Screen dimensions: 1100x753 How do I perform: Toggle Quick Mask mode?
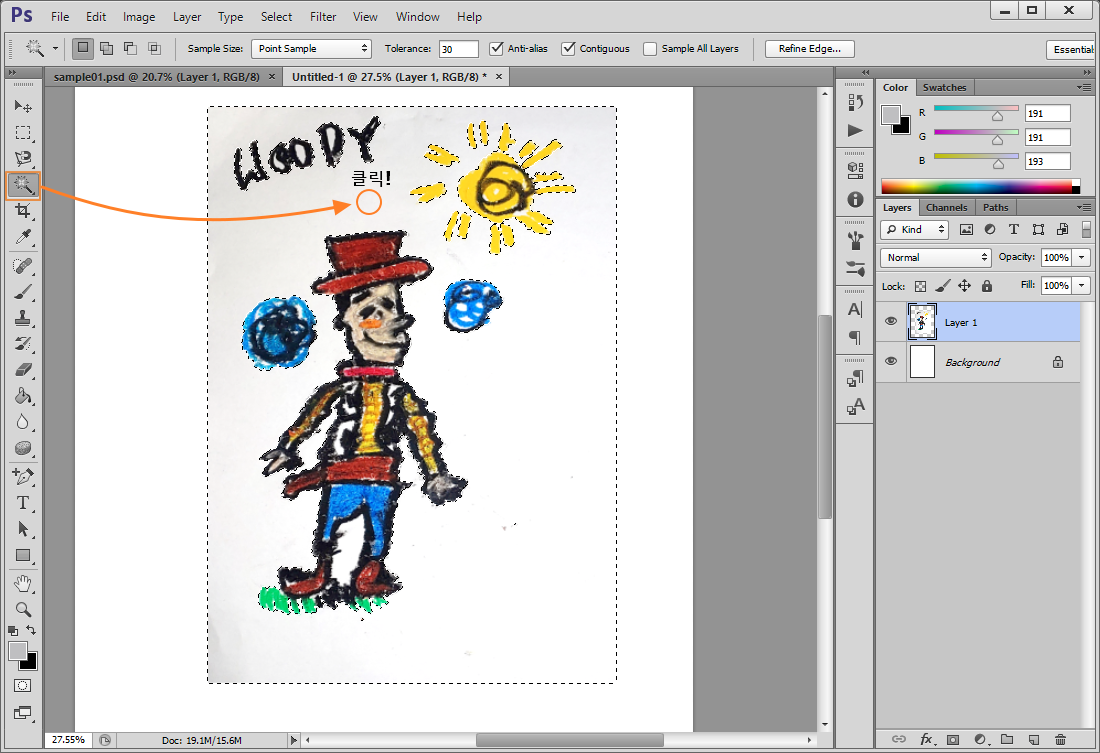click(x=22, y=686)
